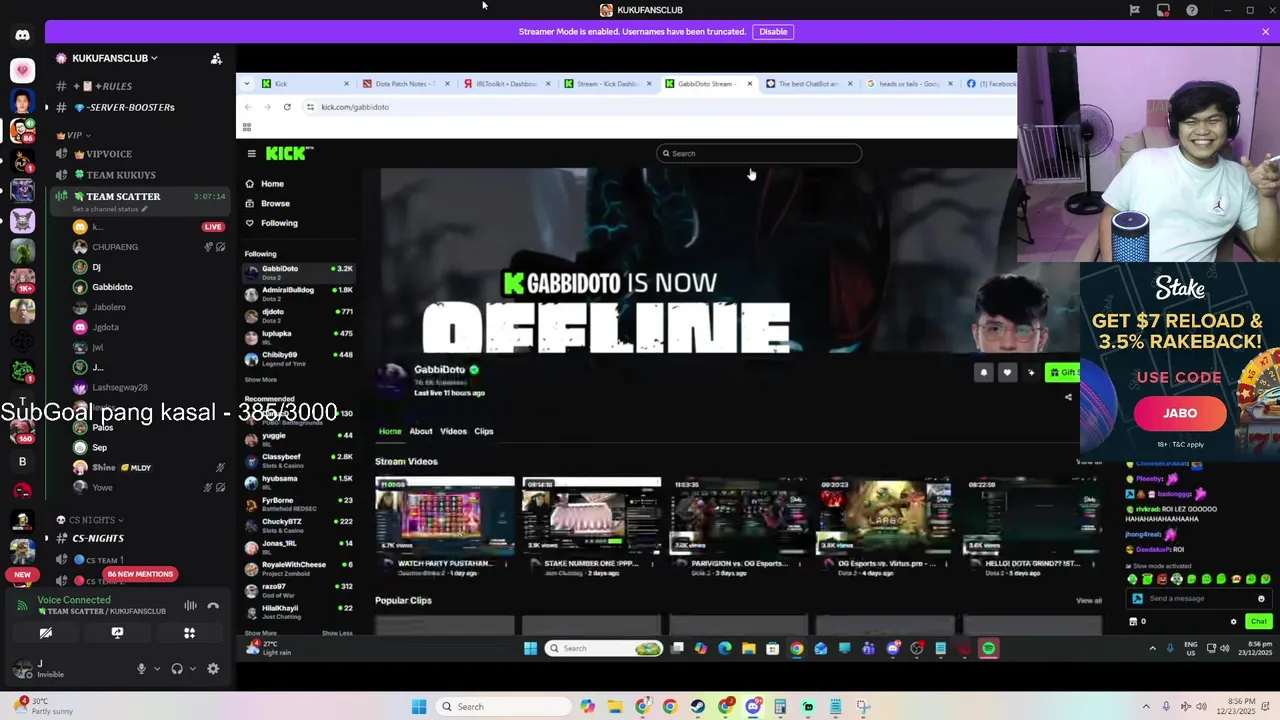Image resolution: width=1280 pixels, height=720 pixels.
Task: Toggle Discord camera on
Action: [x=46, y=633]
